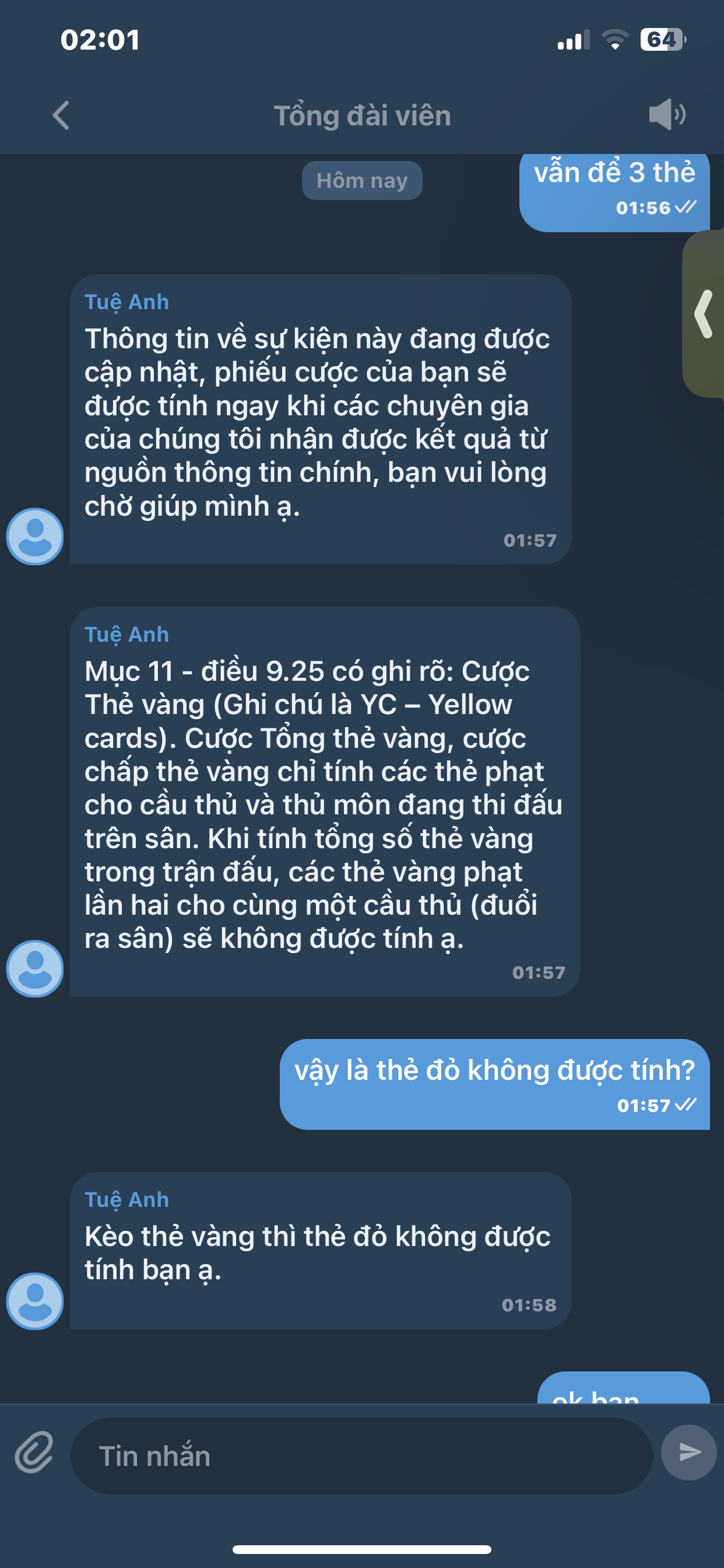Image resolution: width=724 pixels, height=1568 pixels.
Task: Select the message starting 'Thông tin về sự kiện'
Action: point(321,419)
